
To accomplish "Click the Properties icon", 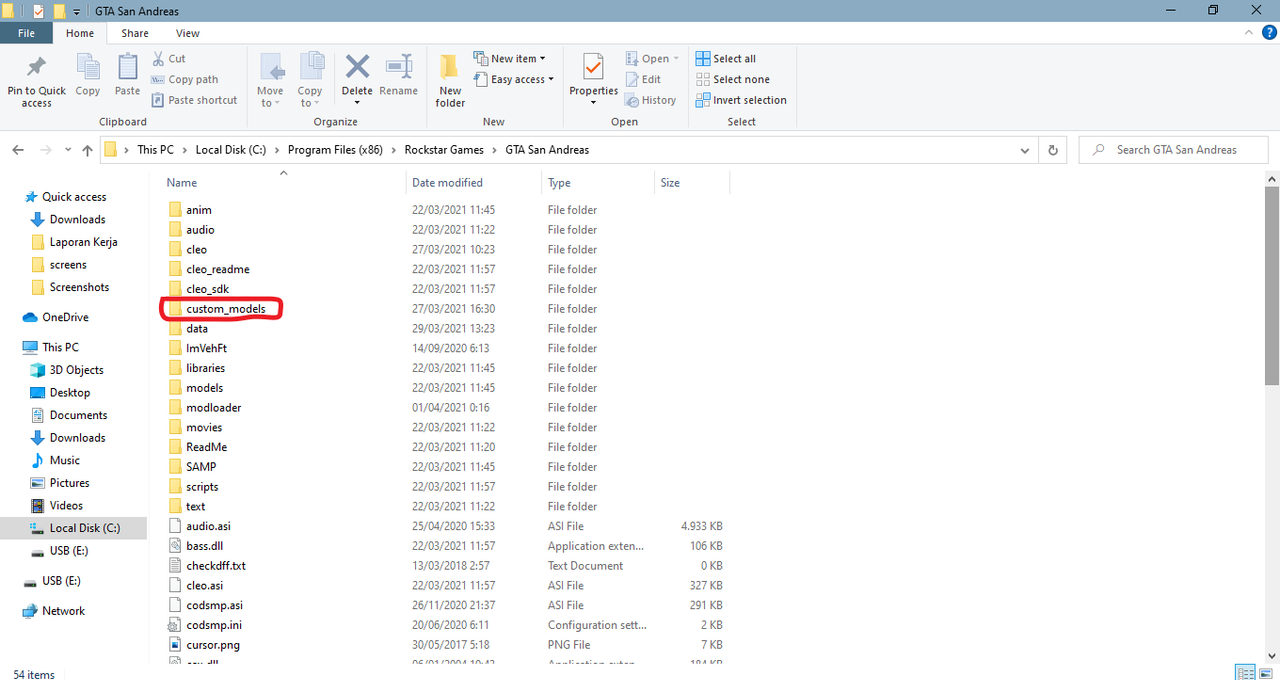I will click(593, 68).
